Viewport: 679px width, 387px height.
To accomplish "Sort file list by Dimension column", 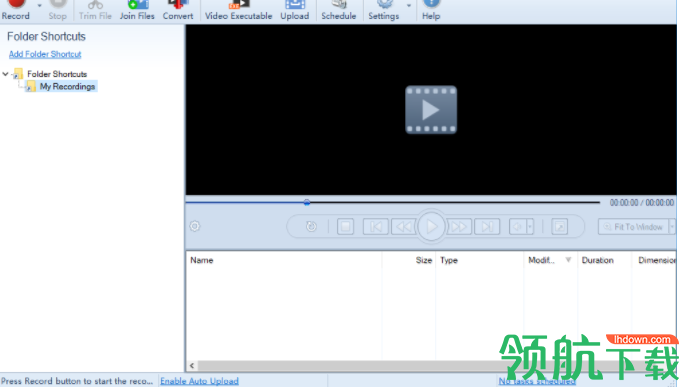I will tap(654, 260).
